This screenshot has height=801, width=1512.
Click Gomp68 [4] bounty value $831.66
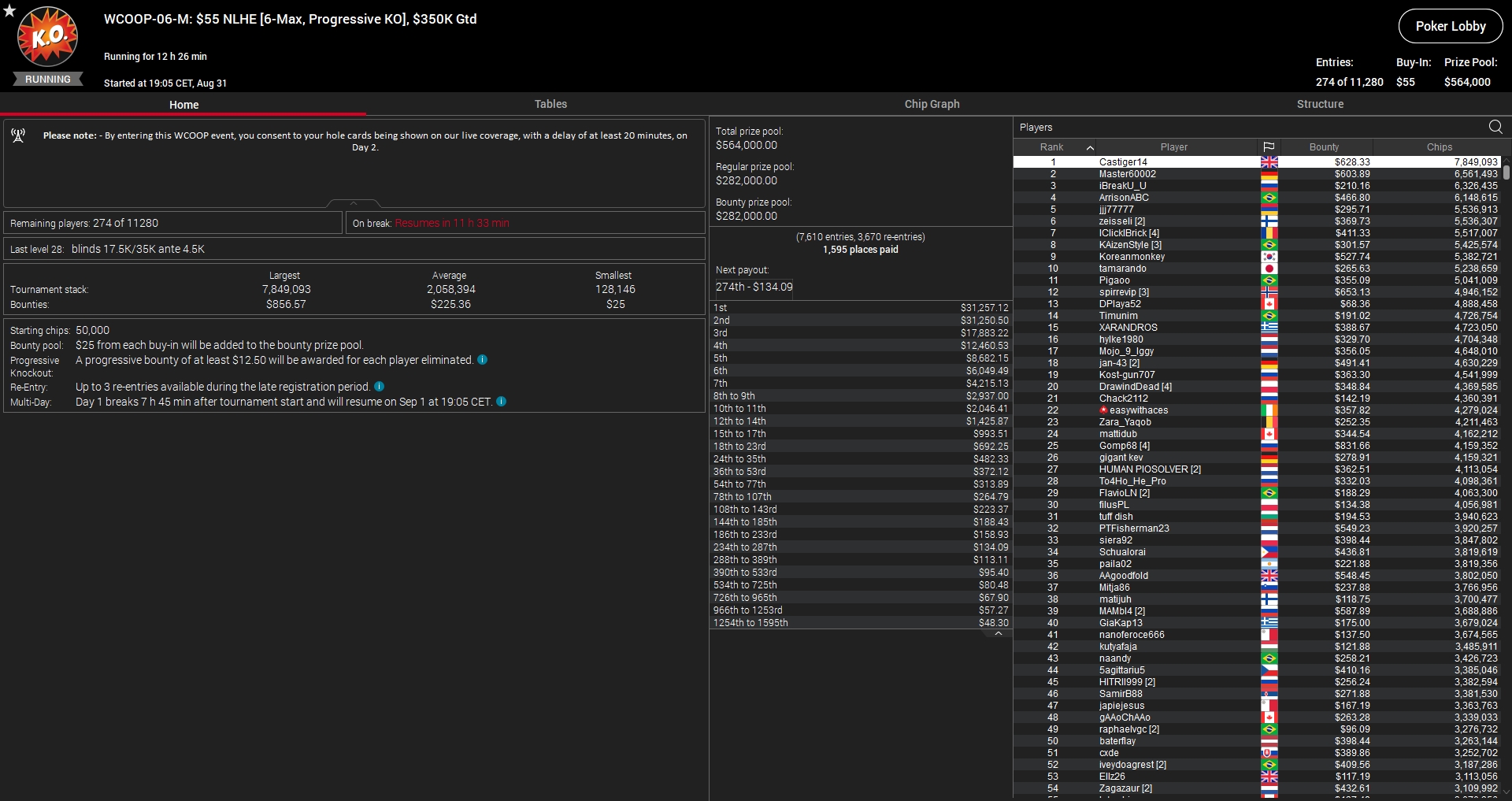pyautogui.click(x=1352, y=446)
